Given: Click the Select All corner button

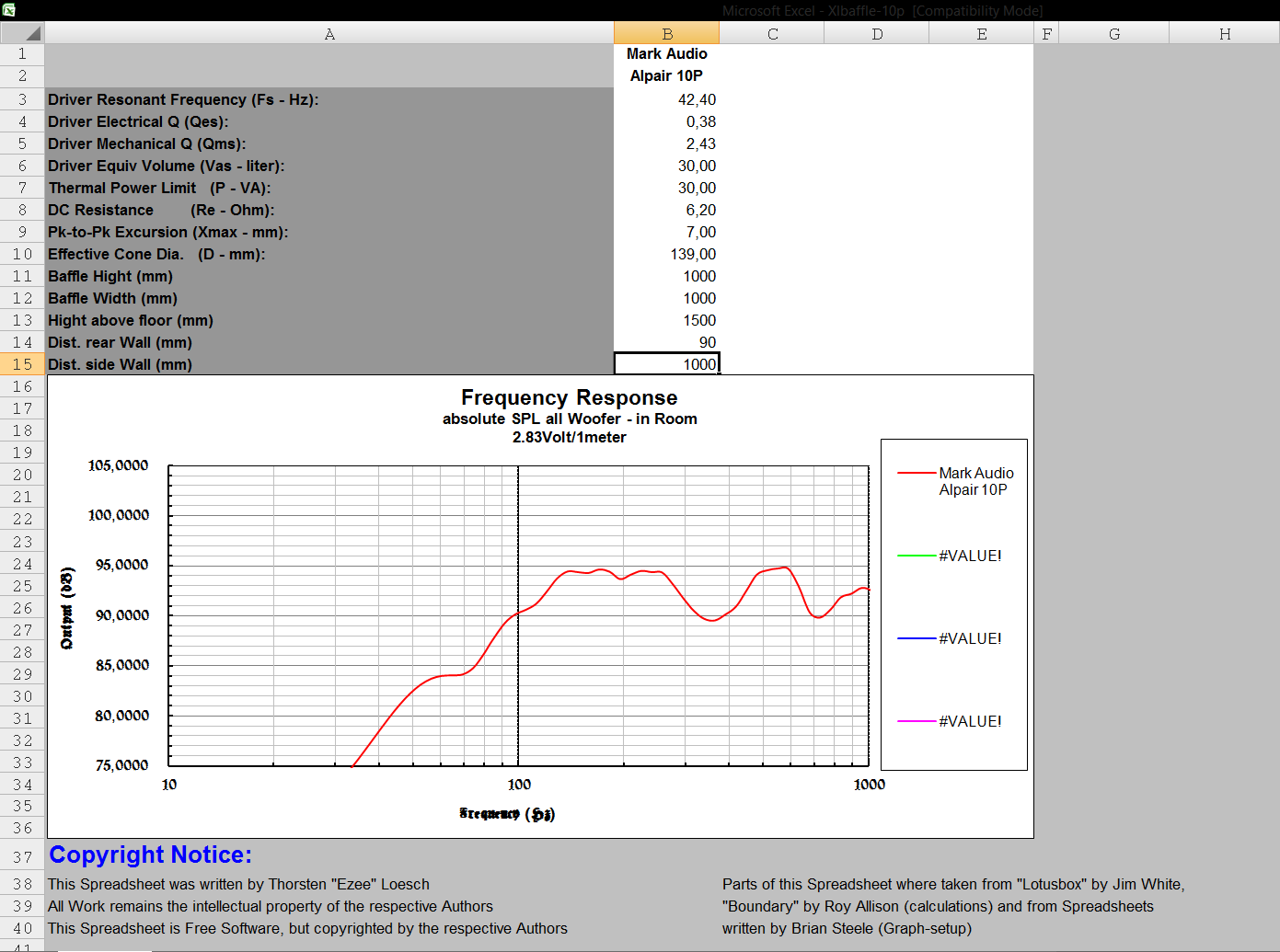Looking at the screenshot, I should [x=22, y=33].
